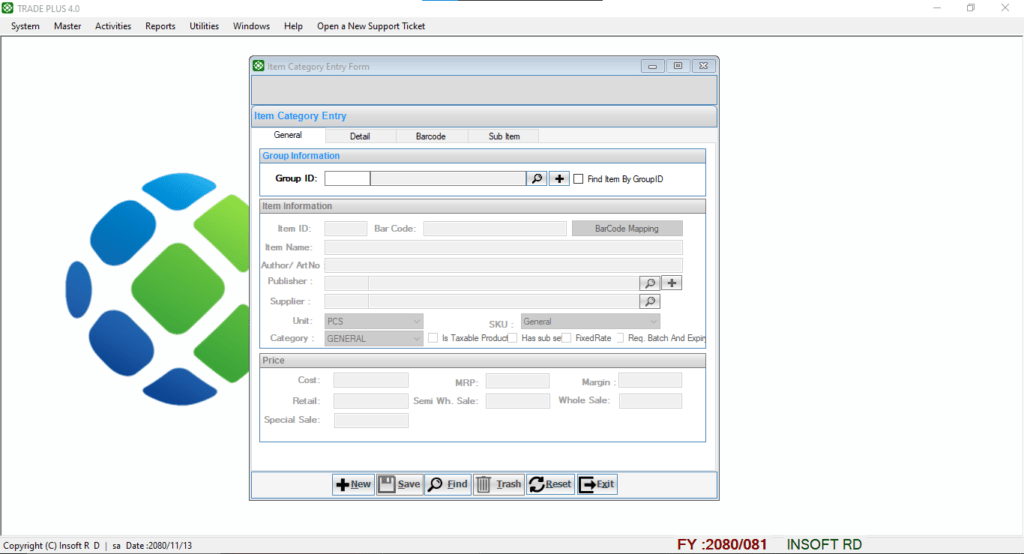Click the Group ID input field
This screenshot has height=554, width=1024.
tap(347, 179)
